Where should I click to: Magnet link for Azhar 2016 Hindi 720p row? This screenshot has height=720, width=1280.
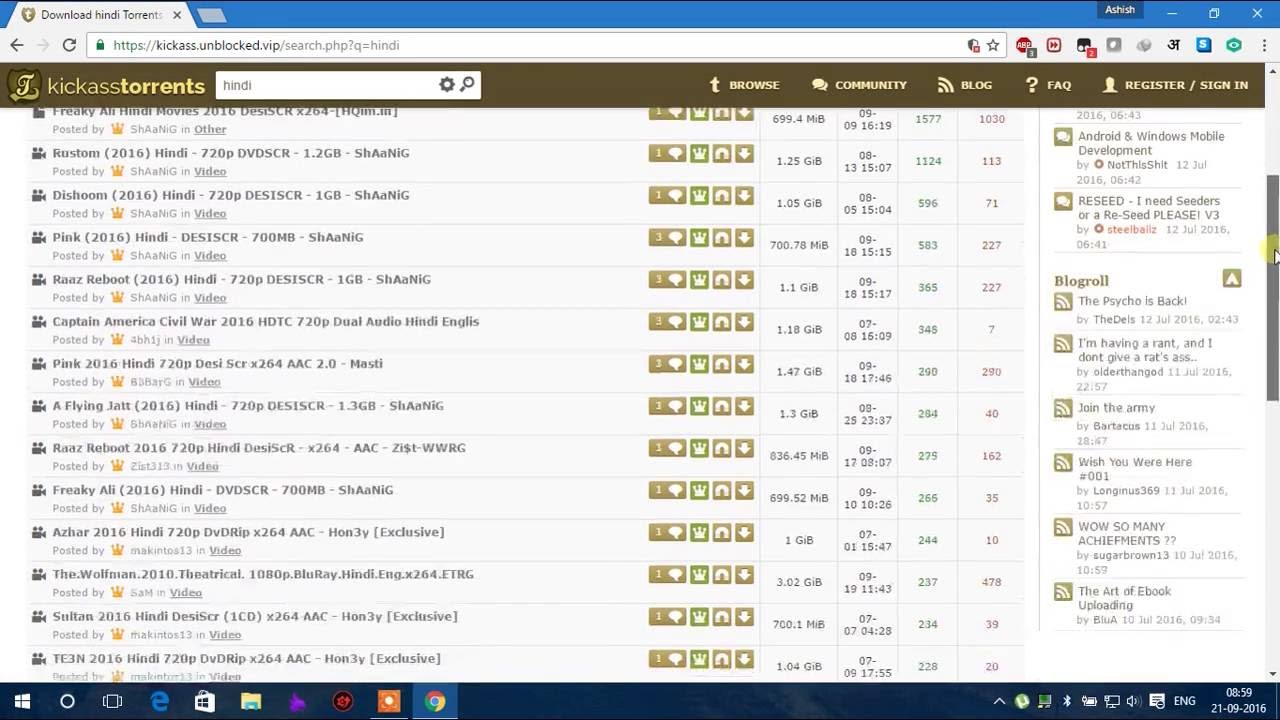click(x=721, y=532)
